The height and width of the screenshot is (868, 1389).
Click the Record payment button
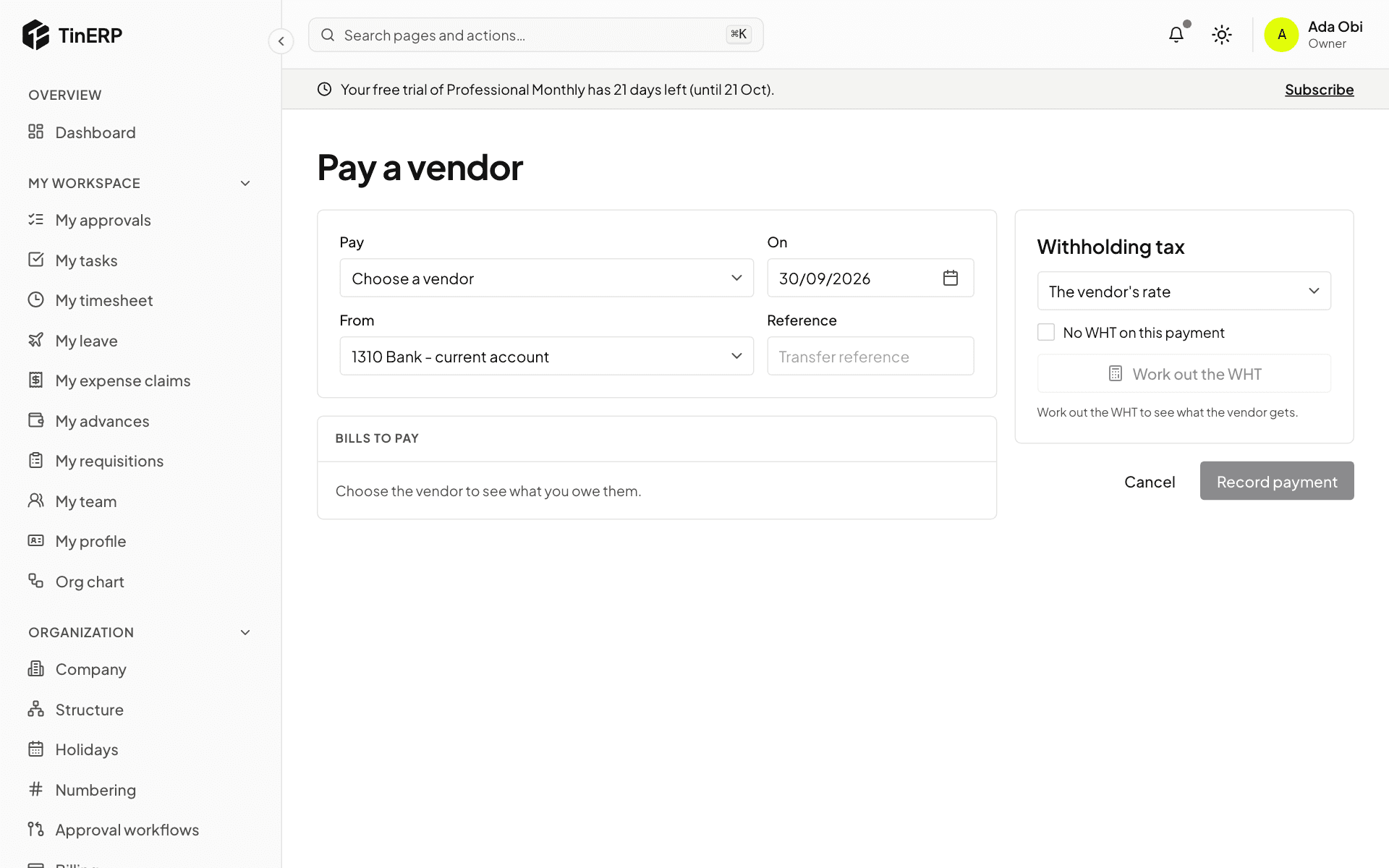[x=1277, y=481]
